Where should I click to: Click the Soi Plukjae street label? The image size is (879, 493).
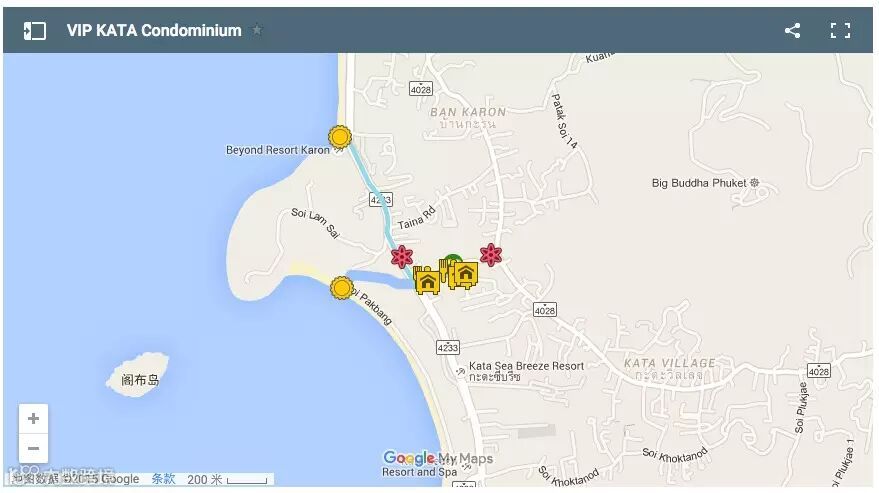click(801, 408)
